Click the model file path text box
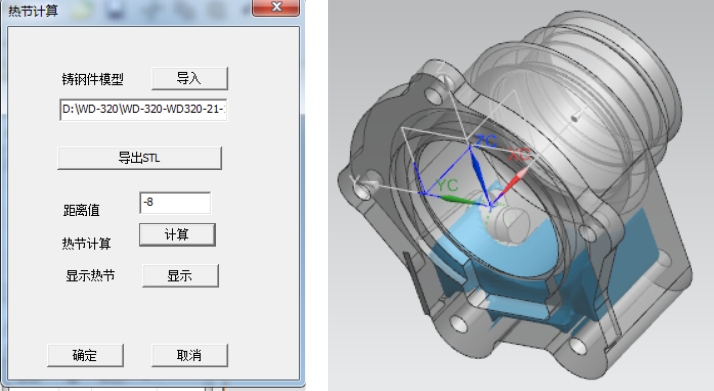Screen dimensions: 714x391 pos(143,109)
